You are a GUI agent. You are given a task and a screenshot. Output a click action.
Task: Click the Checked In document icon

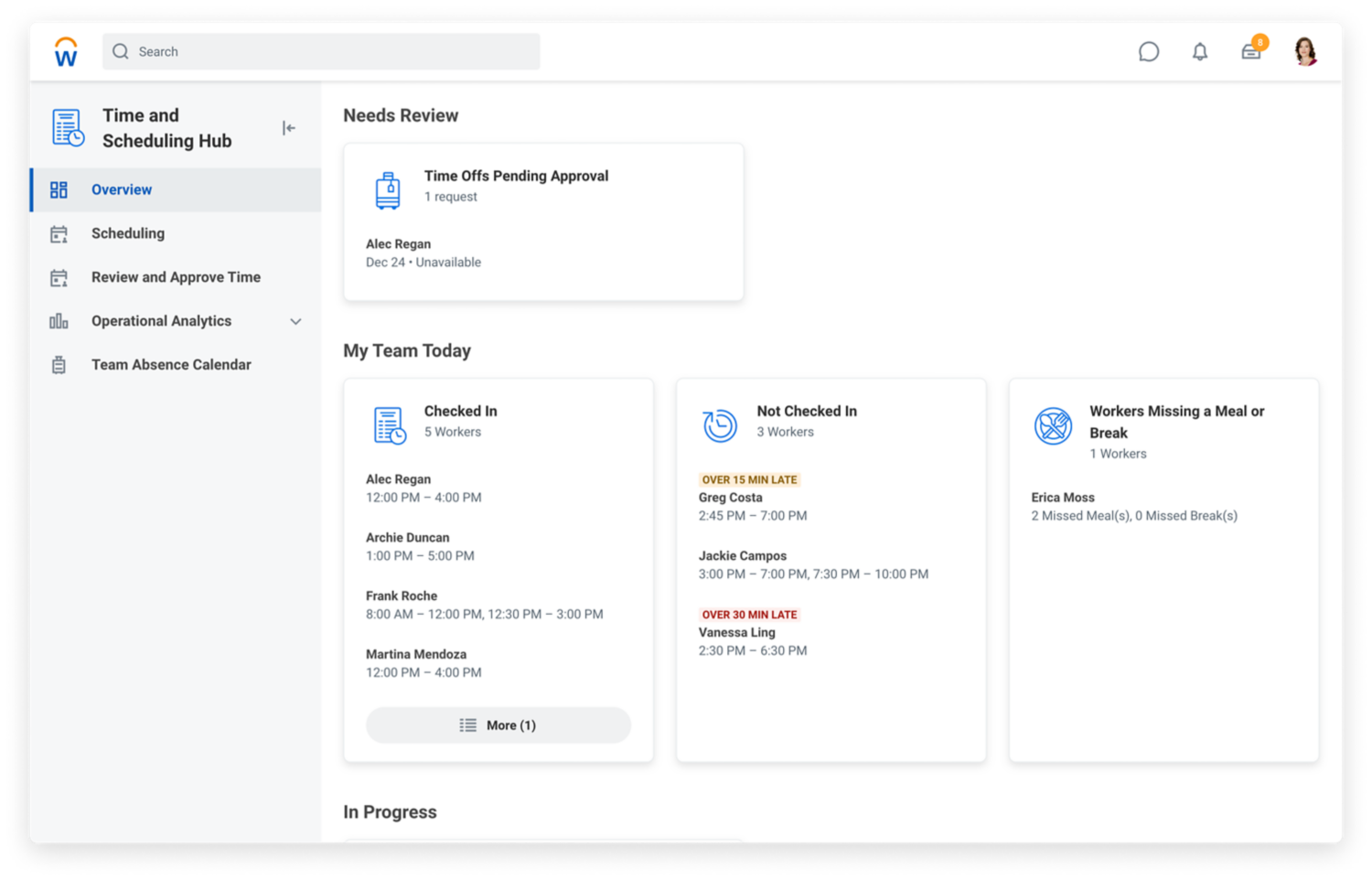click(390, 425)
